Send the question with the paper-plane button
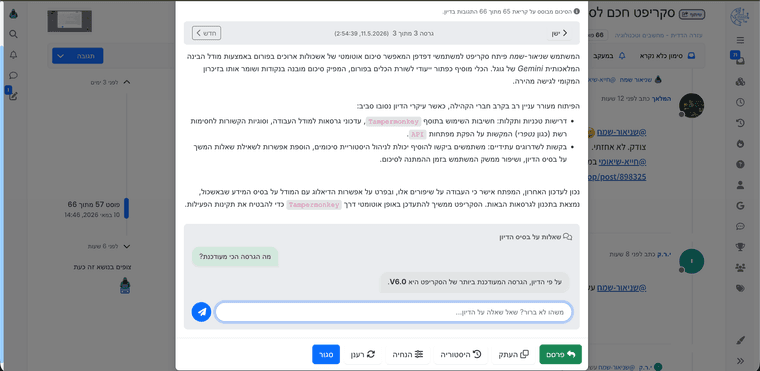The image size is (760, 371). pos(201,312)
